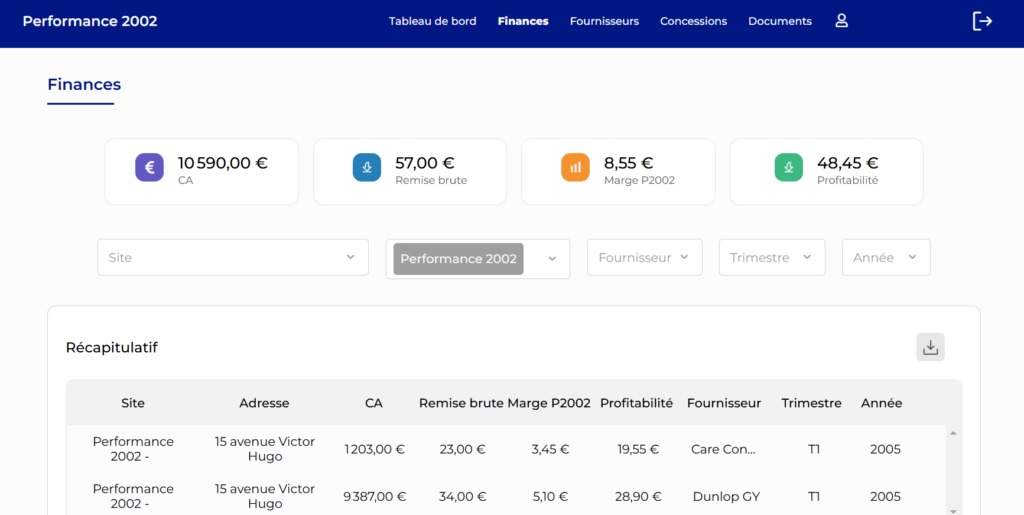Open the Fournisseurs menu item
1024x515 pixels.
point(604,21)
